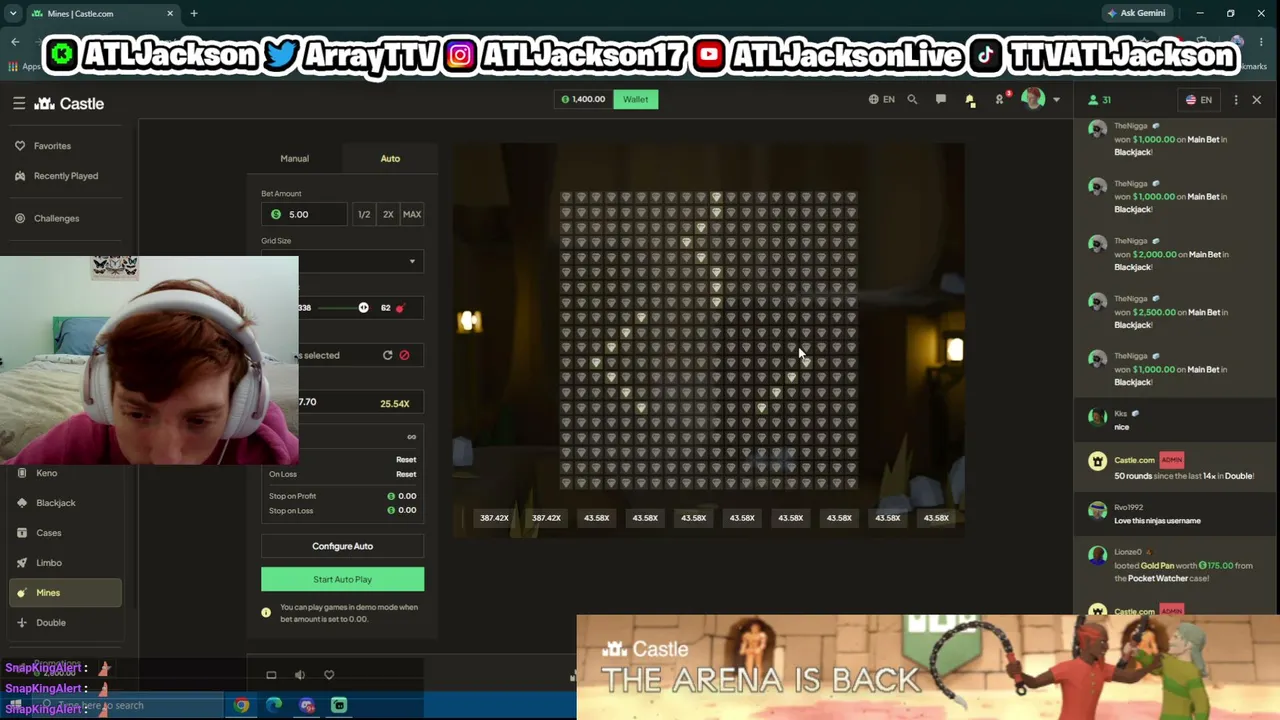The height and width of the screenshot is (720, 1280).
Task: Open the hamburger sidebar menu
Action: click(x=19, y=103)
